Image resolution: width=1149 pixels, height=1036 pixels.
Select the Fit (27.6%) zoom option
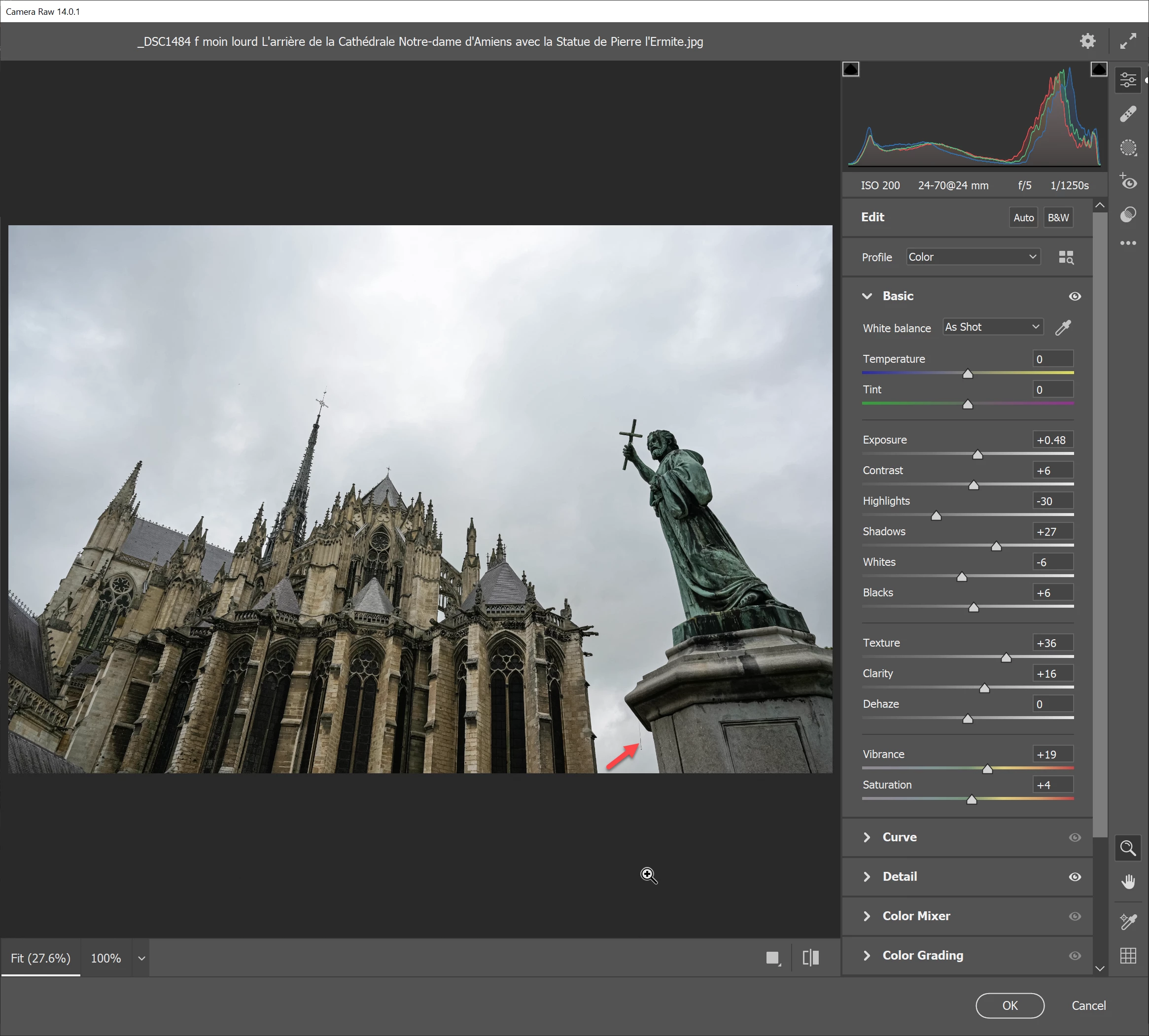point(40,958)
